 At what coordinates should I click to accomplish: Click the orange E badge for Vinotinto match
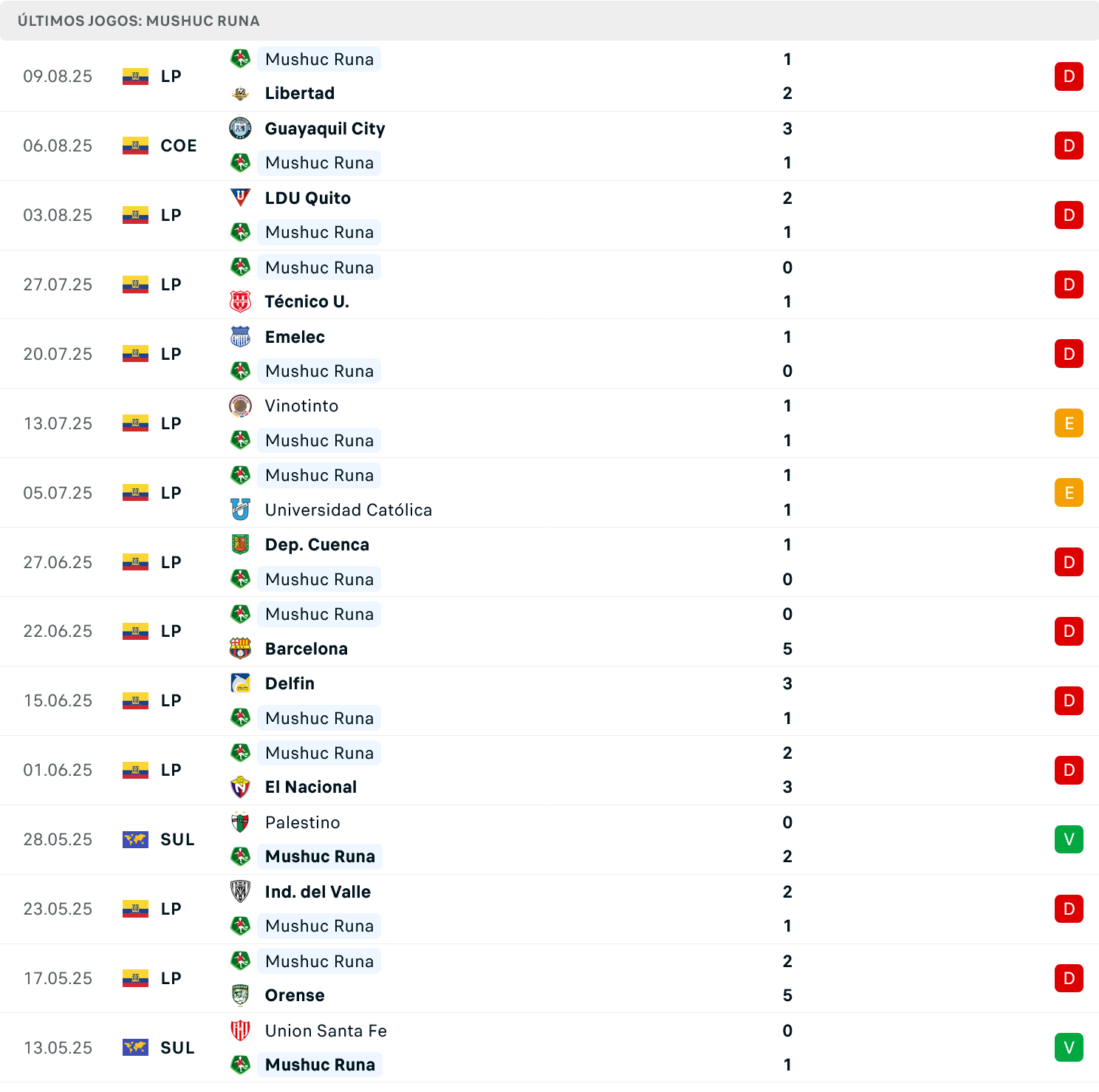pos(1069,423)
